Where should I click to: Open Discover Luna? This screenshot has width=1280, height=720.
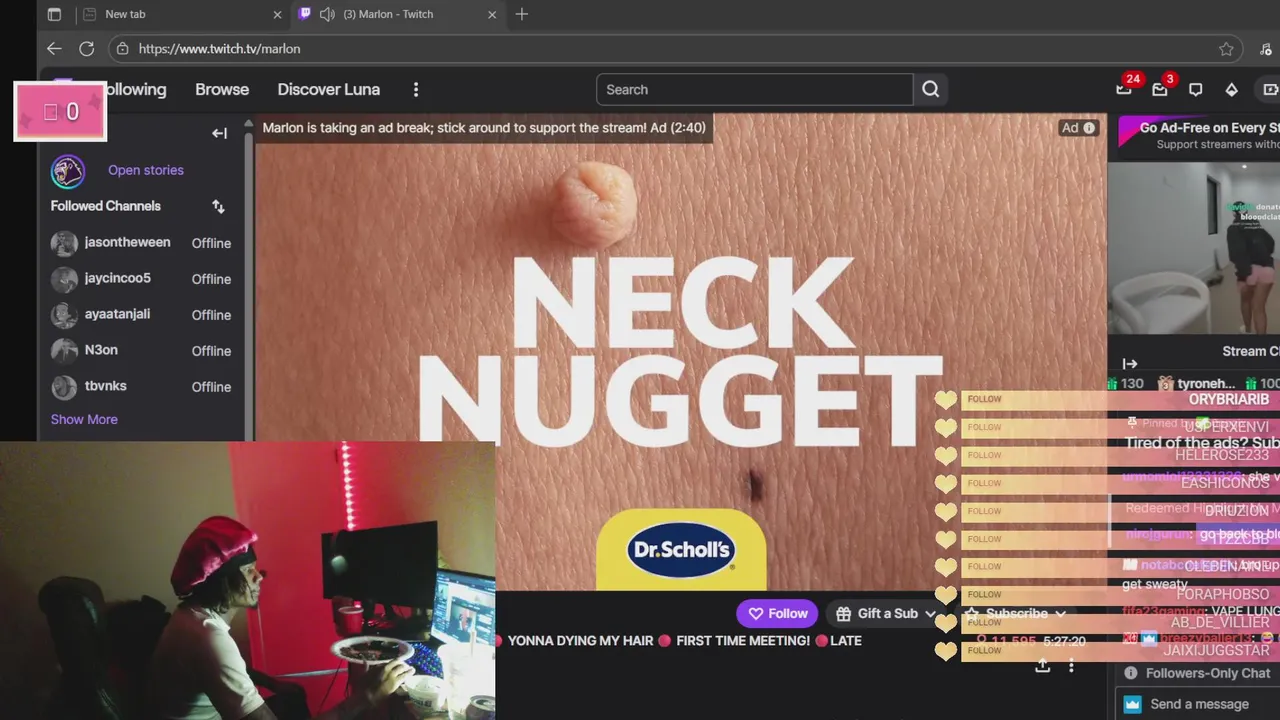click(329, 89)
